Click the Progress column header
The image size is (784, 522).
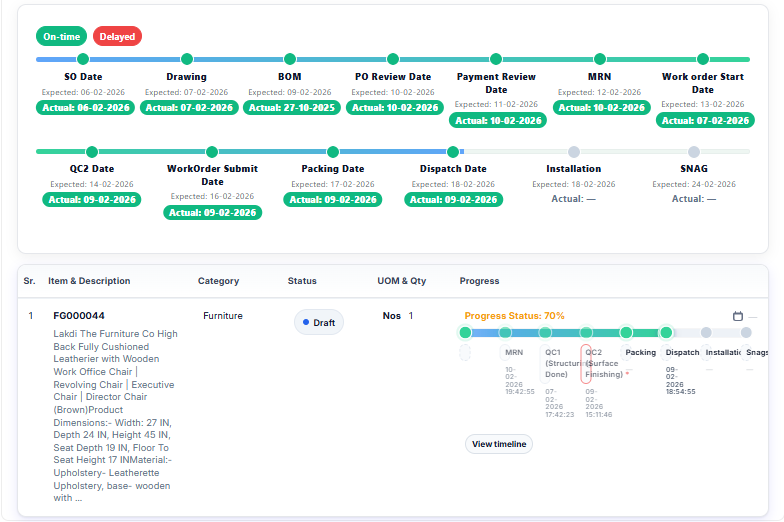point(479,281)
